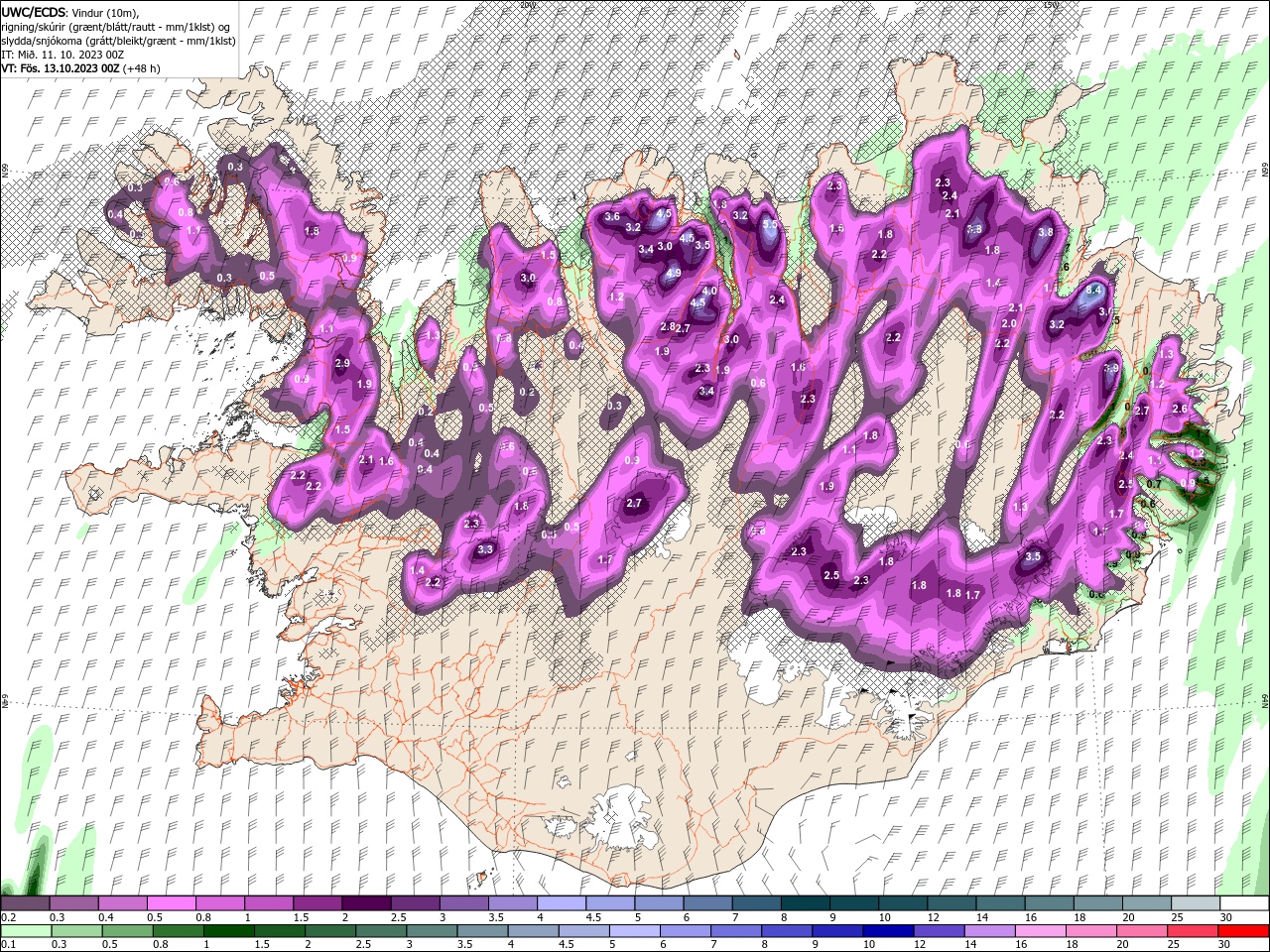The height and width of the screenshot is (952, 1270).
Task: Click the pale green 0.1 rain legend swatch
Action: tap(26, 931)
